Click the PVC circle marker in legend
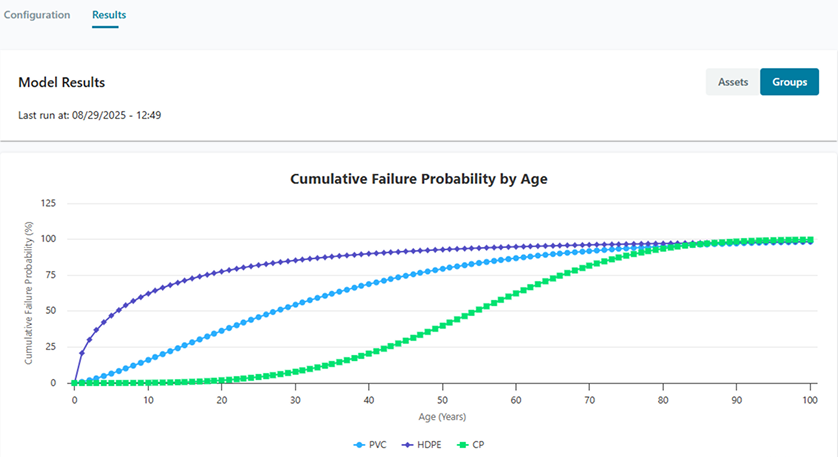 360,444
